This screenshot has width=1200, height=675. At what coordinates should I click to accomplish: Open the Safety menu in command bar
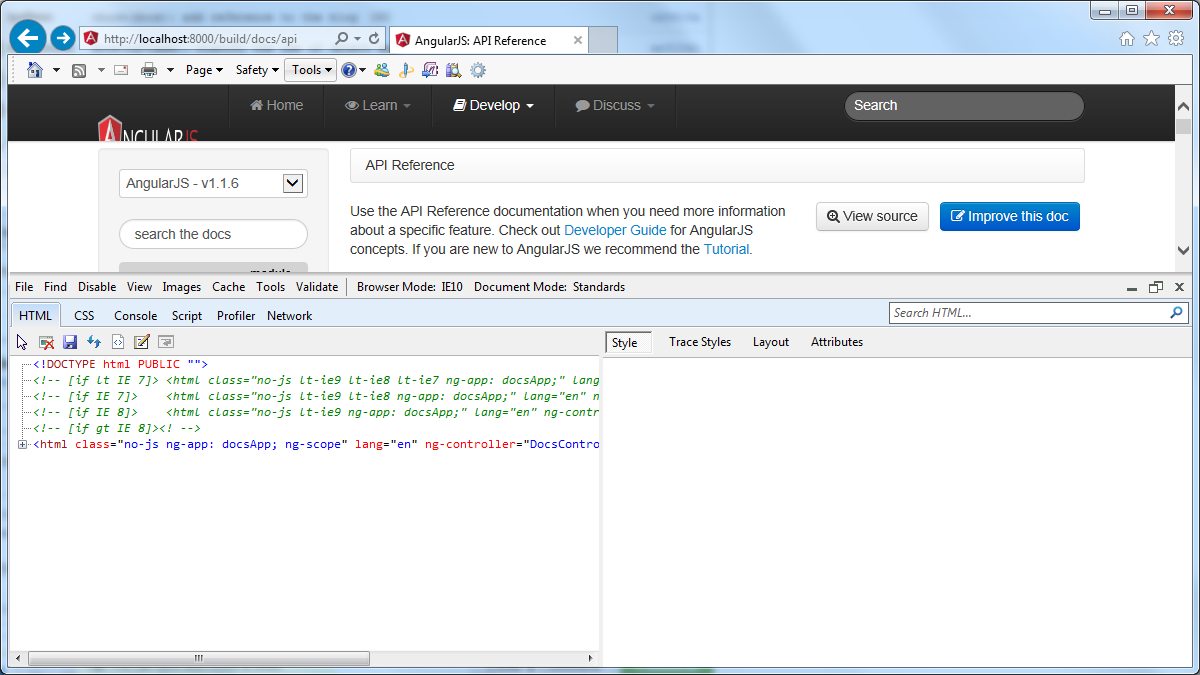(258, 70)
